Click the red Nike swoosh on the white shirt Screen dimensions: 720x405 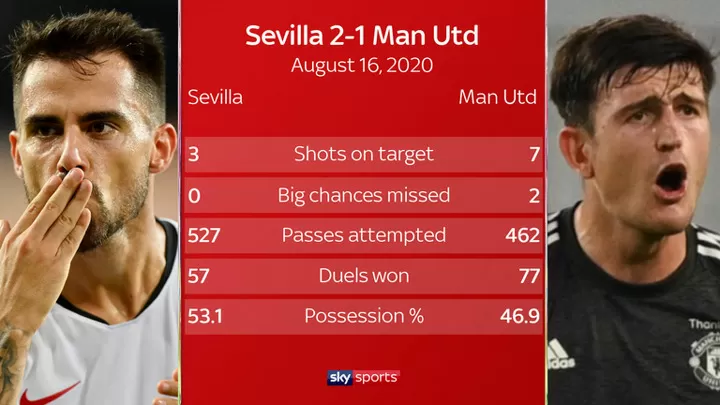(52, 392)
